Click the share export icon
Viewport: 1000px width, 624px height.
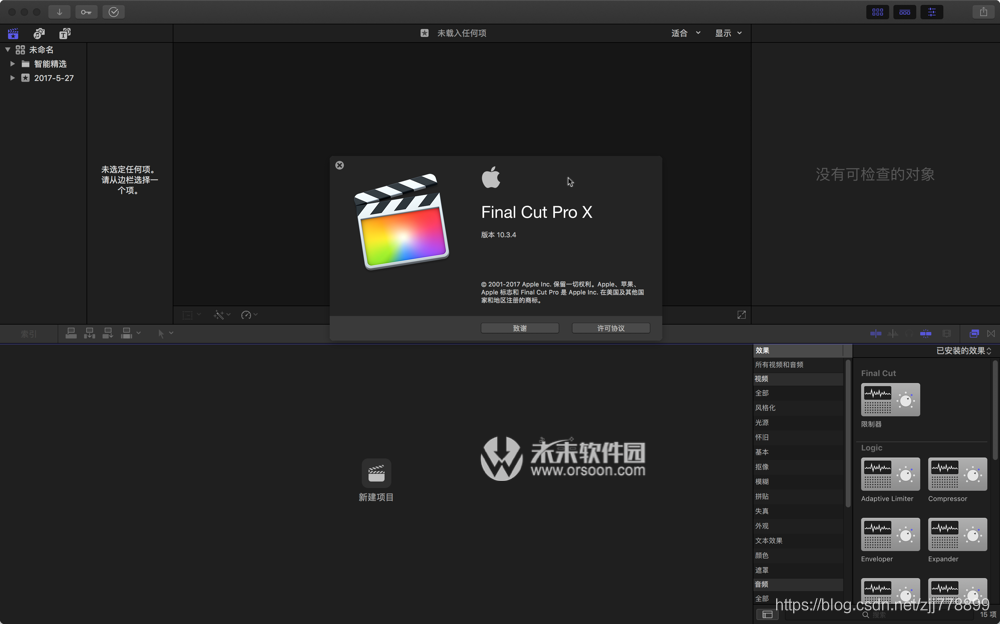pyautogui.click(x=983, y=12)
